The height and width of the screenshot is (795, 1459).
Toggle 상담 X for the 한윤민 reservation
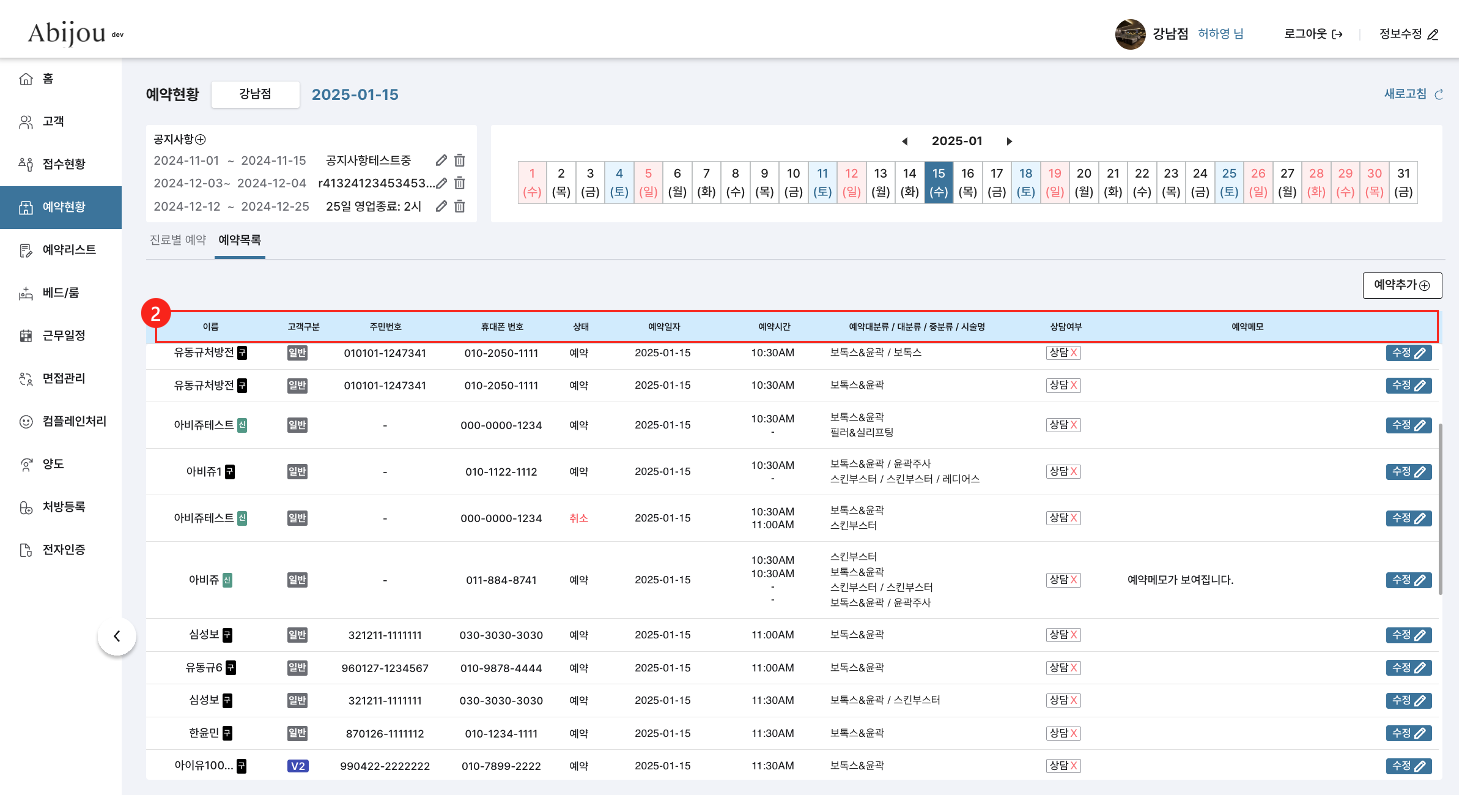pos(1063,733)
